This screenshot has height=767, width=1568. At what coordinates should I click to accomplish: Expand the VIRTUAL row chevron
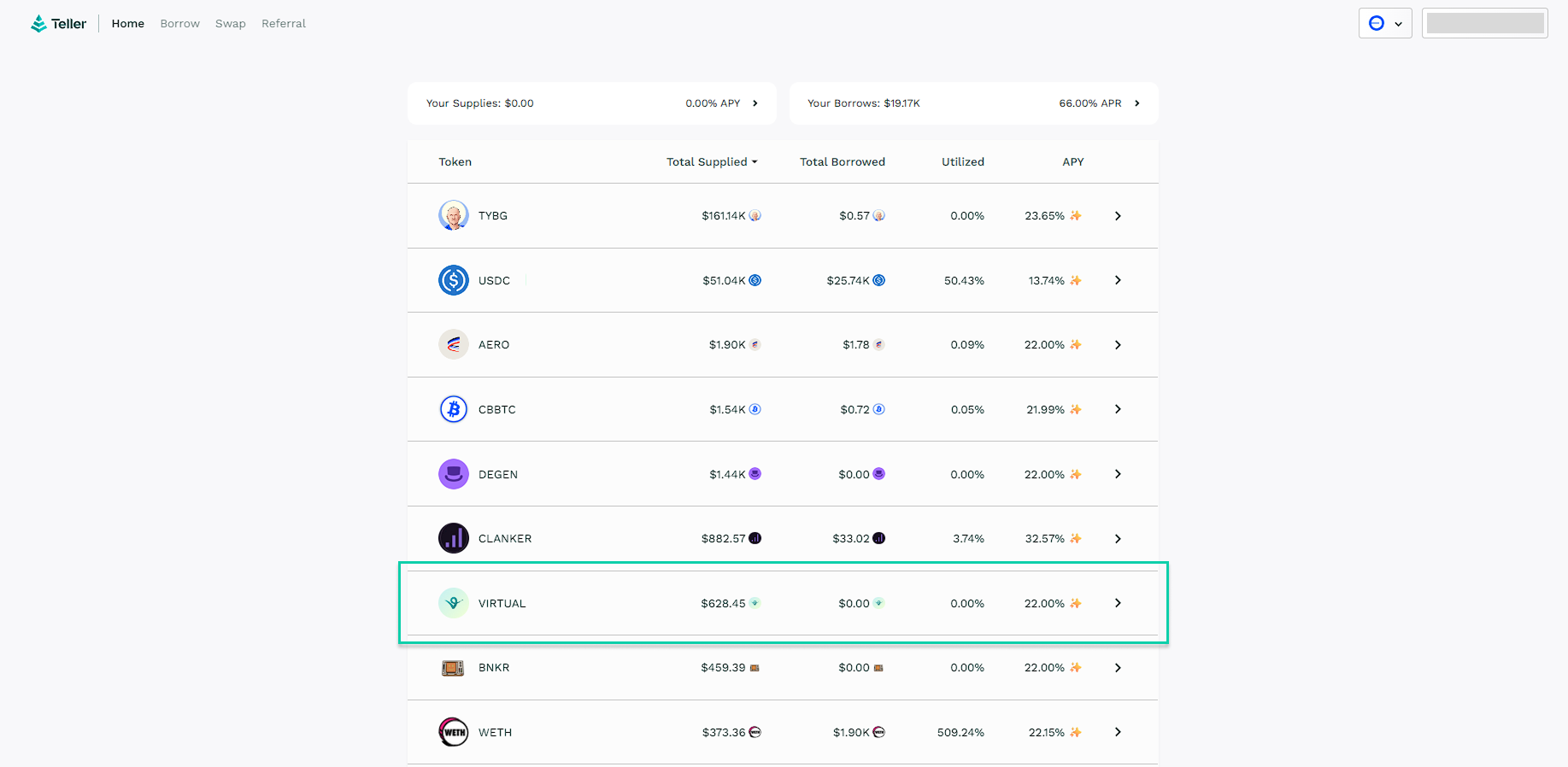coord(1118,604)
